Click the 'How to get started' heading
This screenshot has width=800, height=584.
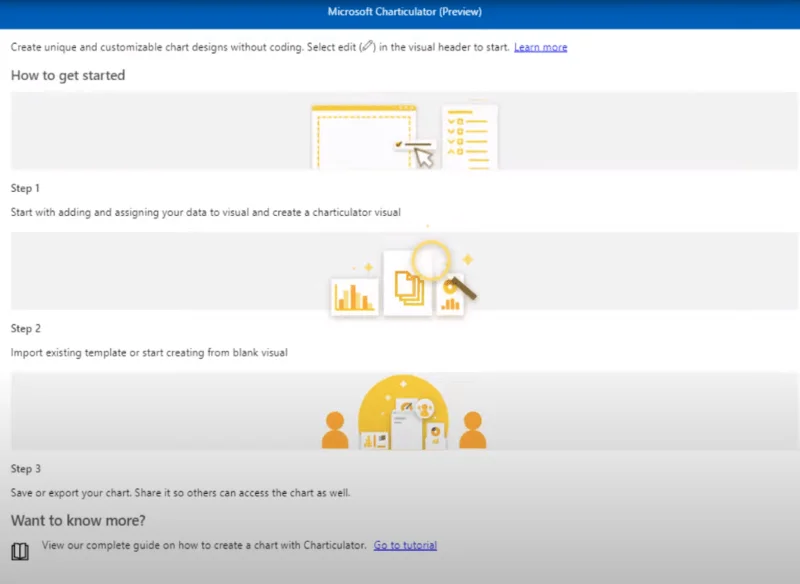point(68,75)
